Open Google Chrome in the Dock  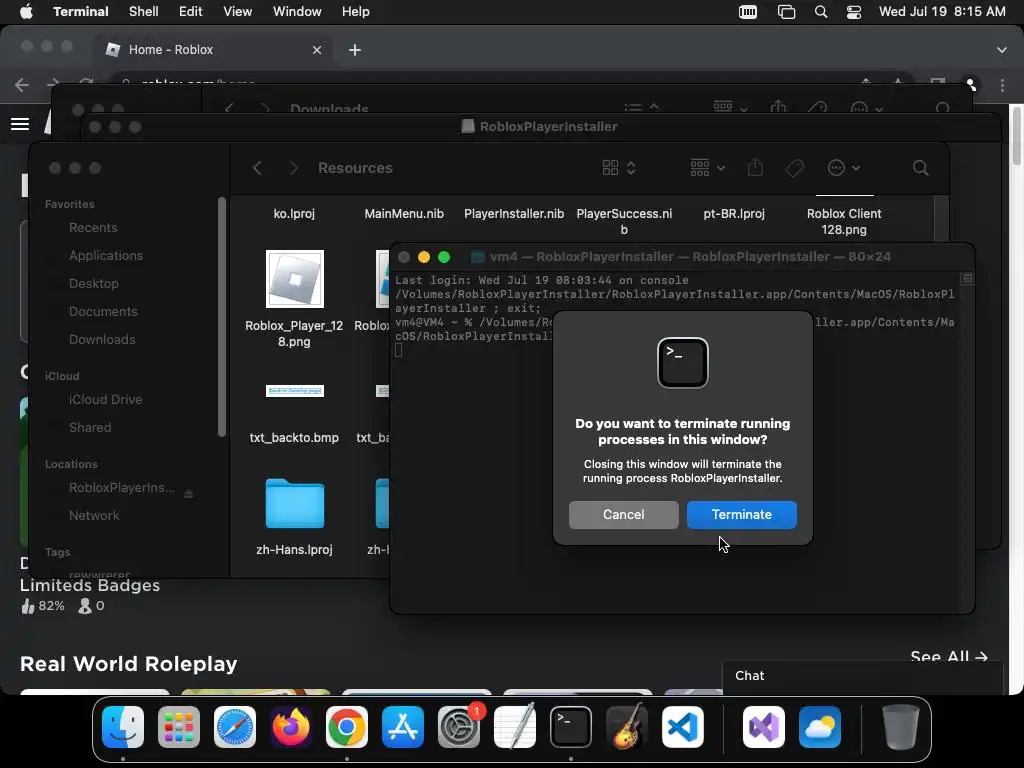point(347,727)
